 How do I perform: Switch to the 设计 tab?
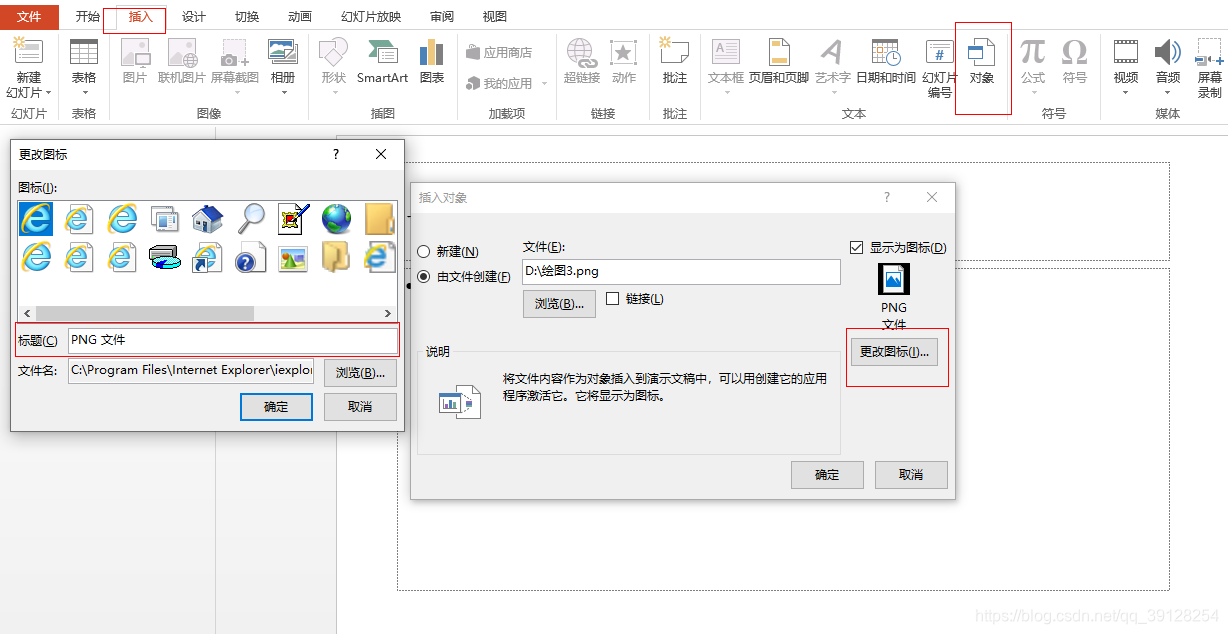point(194,17)
